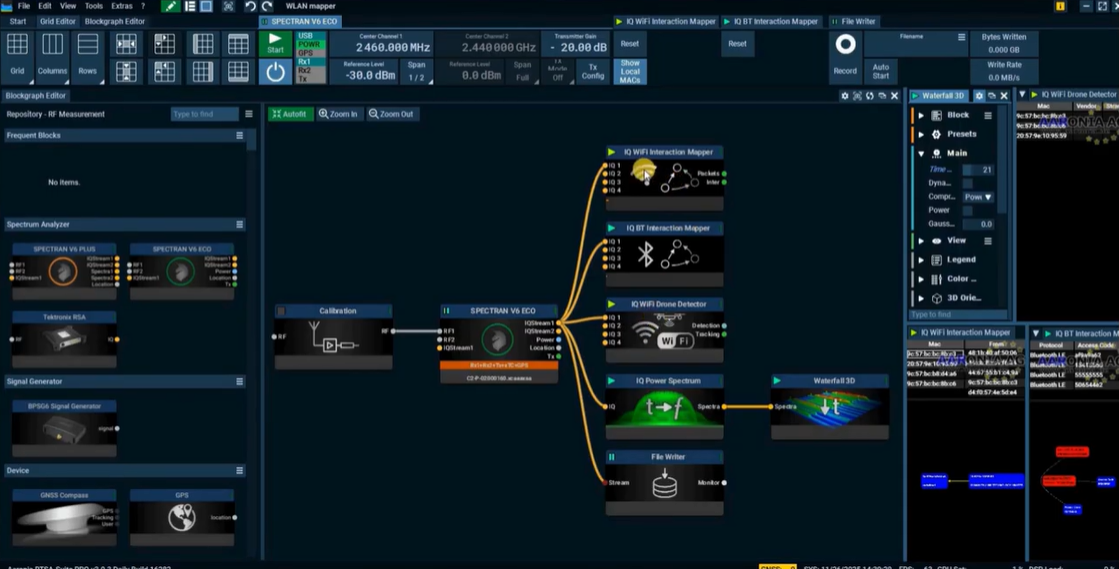This screenshot has height=569, width=1119.
Task: Select the GPS globe device block
Action: [182, 518]
